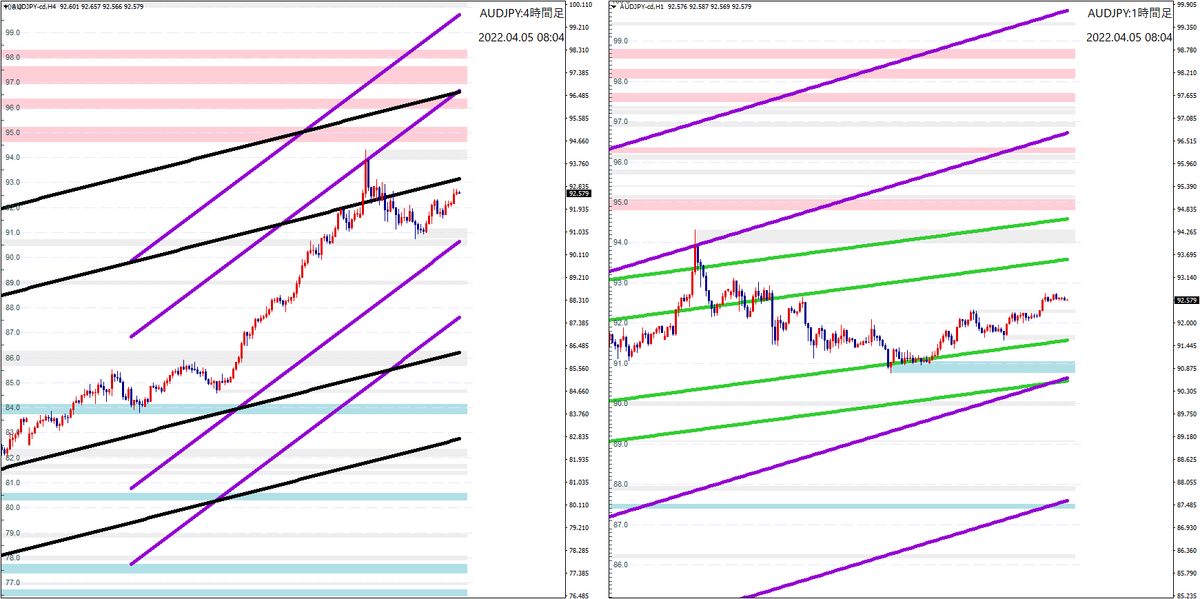Click the 93.140 price axis value
Screen dimensions: 1200x599
click(x=1188, y=277)
